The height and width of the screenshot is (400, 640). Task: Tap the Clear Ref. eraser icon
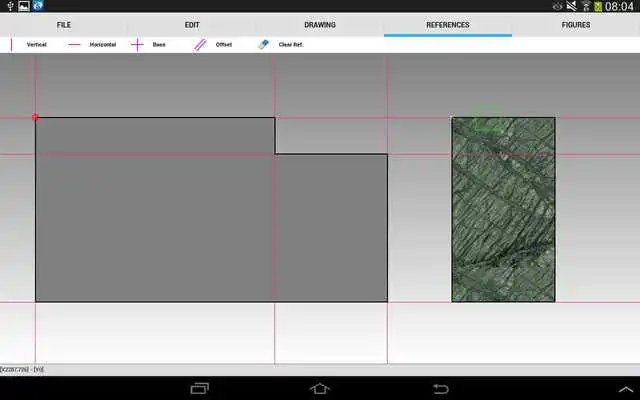(x=264, y=44)
